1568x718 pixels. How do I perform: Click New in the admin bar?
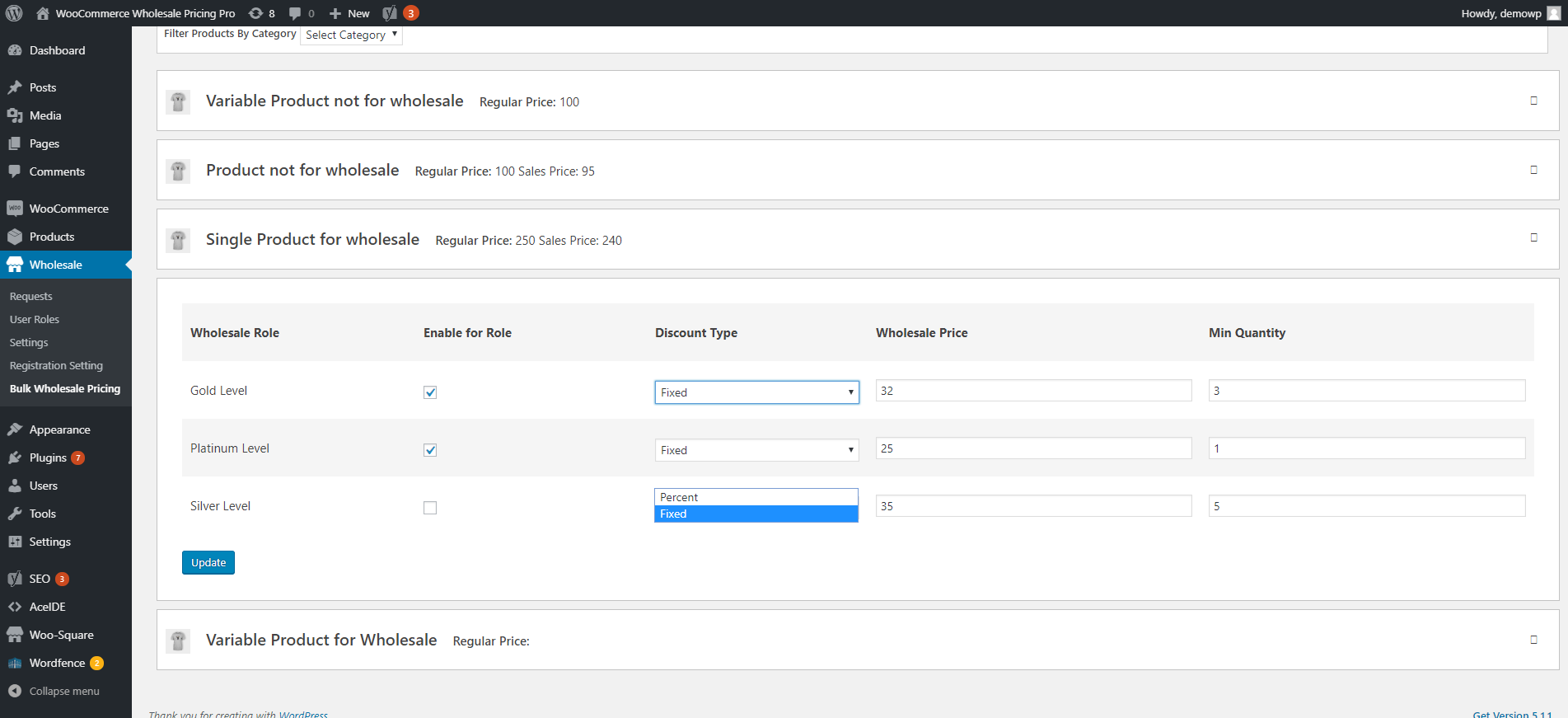(350, 13)
